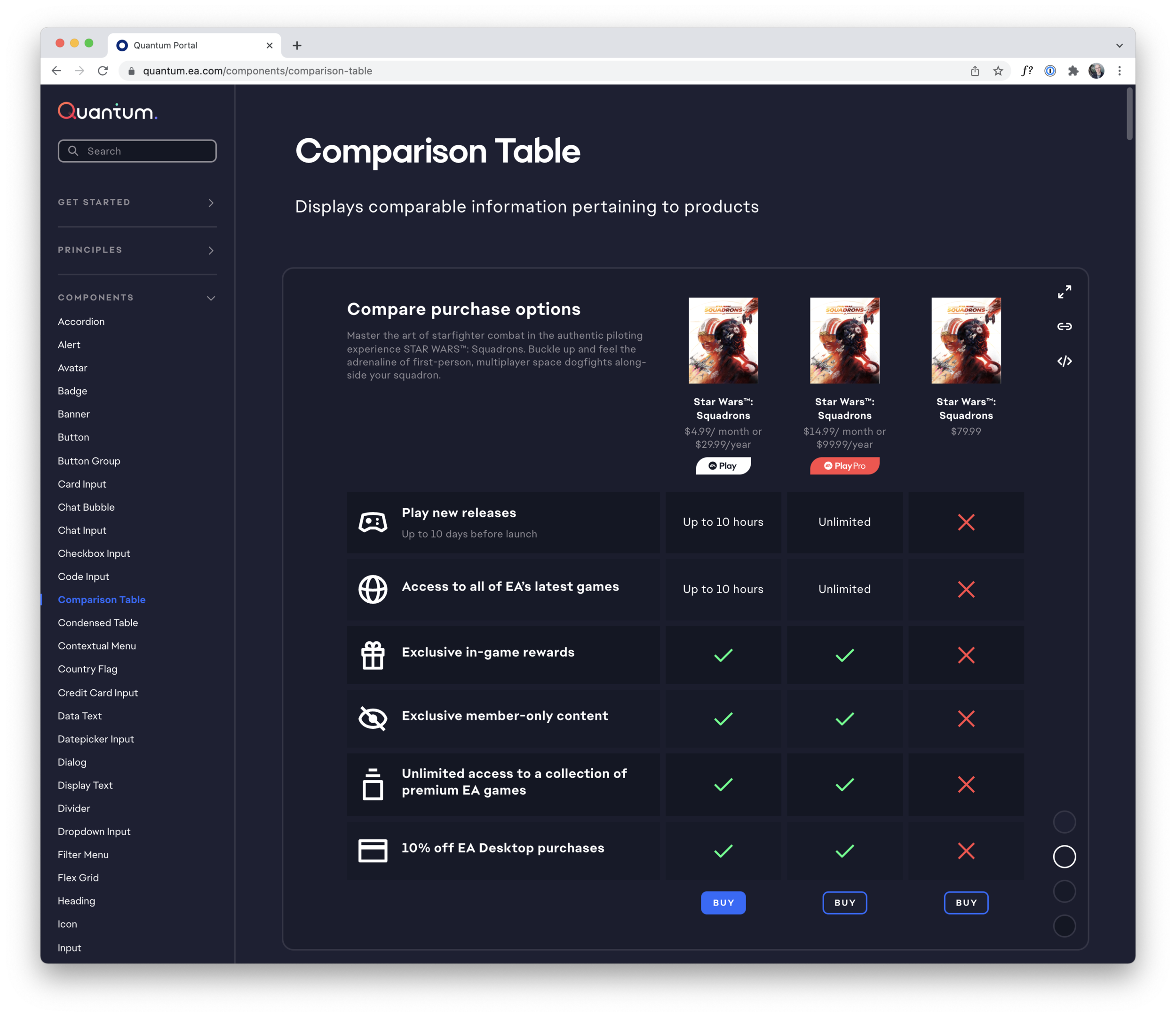The height and width of the screenshot is (1017, 1176).
Task: Click the highlighted white theme circle
Action: pyautogui.click(x=1064, y=856)
